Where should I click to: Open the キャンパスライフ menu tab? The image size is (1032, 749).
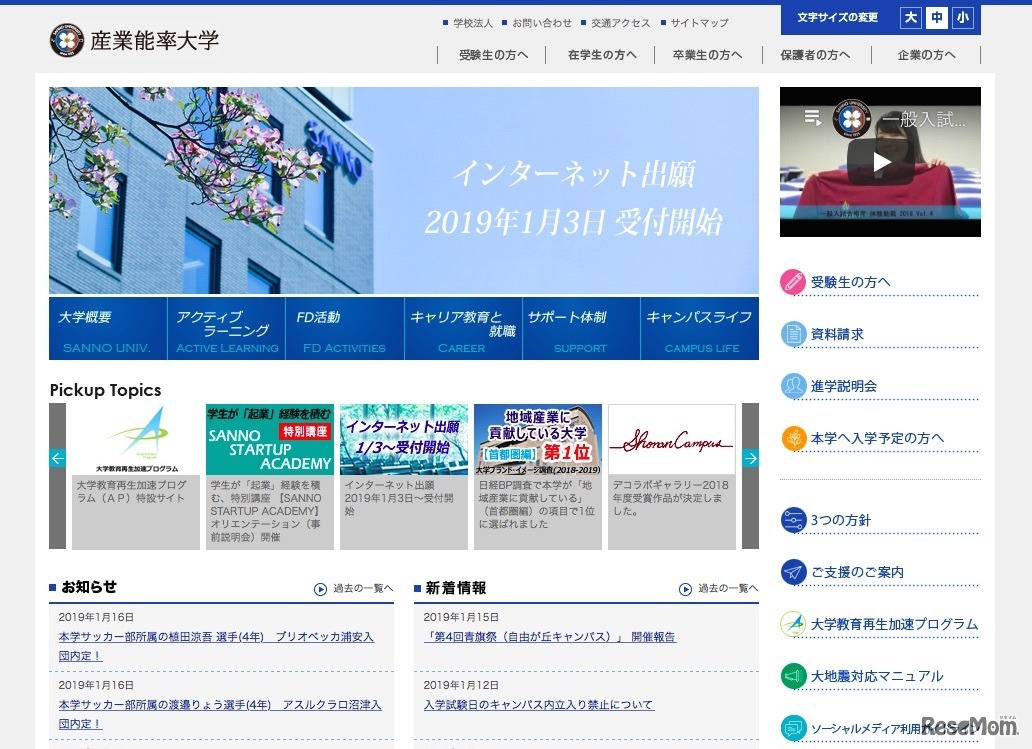tap(700, 328)
